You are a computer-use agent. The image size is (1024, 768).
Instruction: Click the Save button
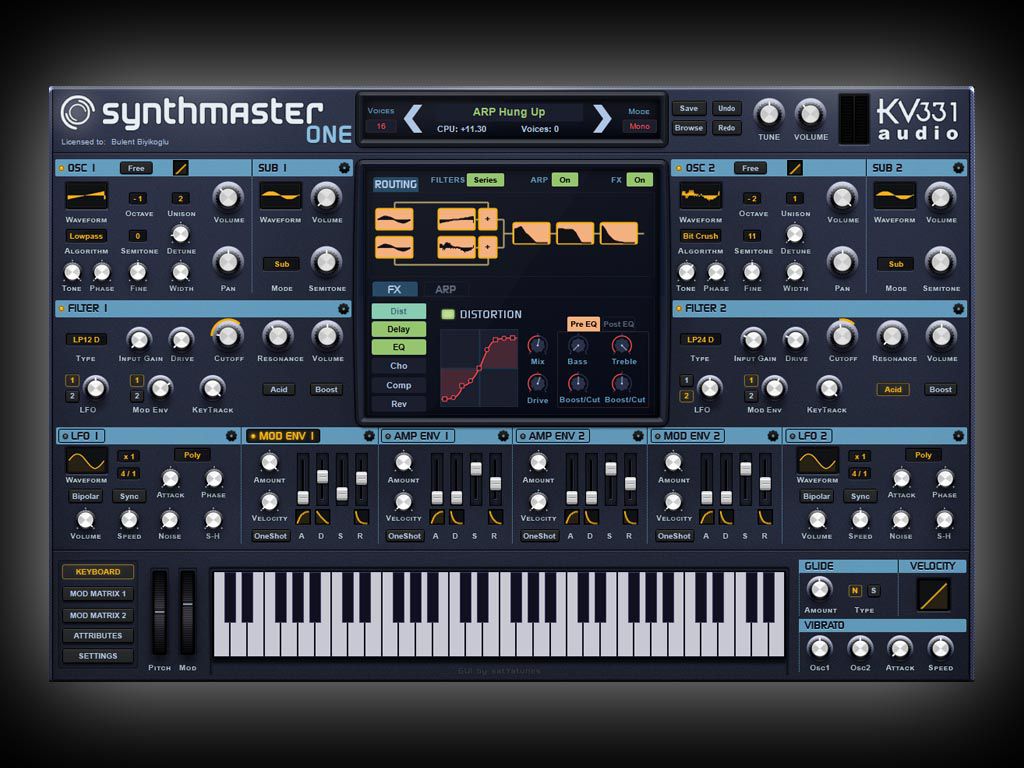point(689,108)
